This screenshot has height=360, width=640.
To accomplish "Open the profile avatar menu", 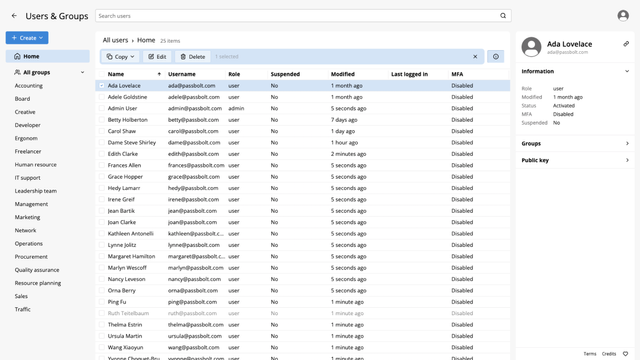I will tap(623, 16).
